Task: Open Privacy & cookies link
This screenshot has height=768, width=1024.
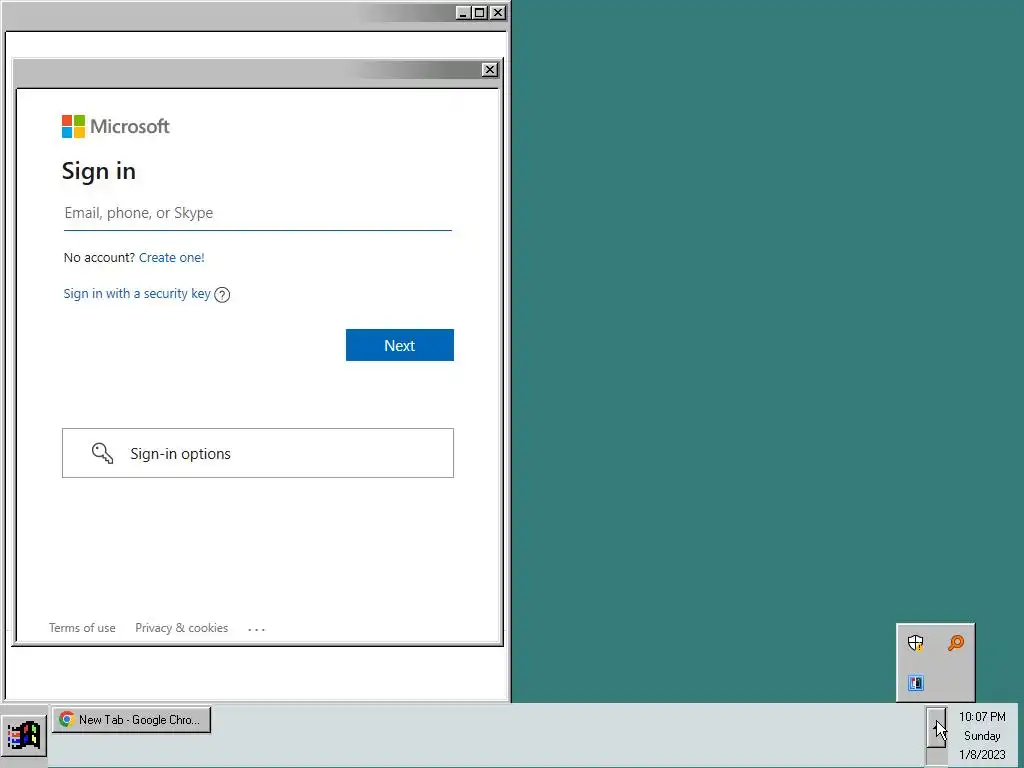Action: (182, 628)
